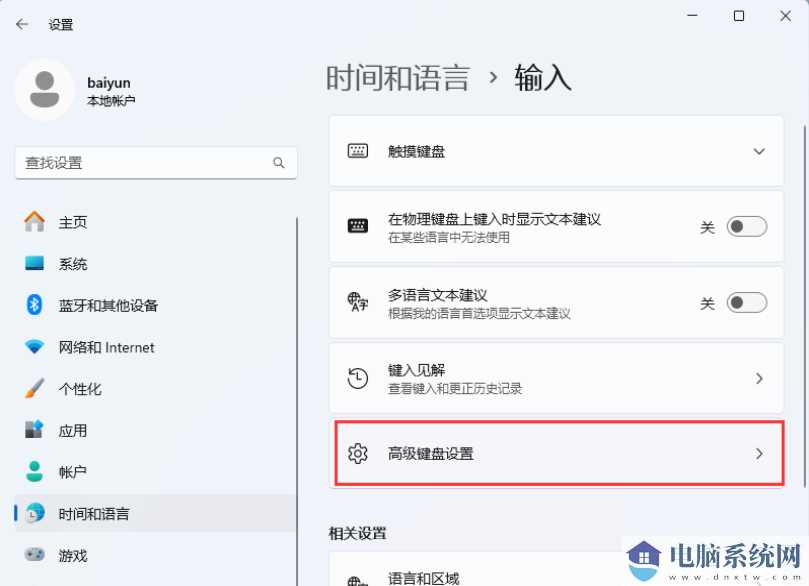Click the 多语言文本建议 language icon

(358, 302)
